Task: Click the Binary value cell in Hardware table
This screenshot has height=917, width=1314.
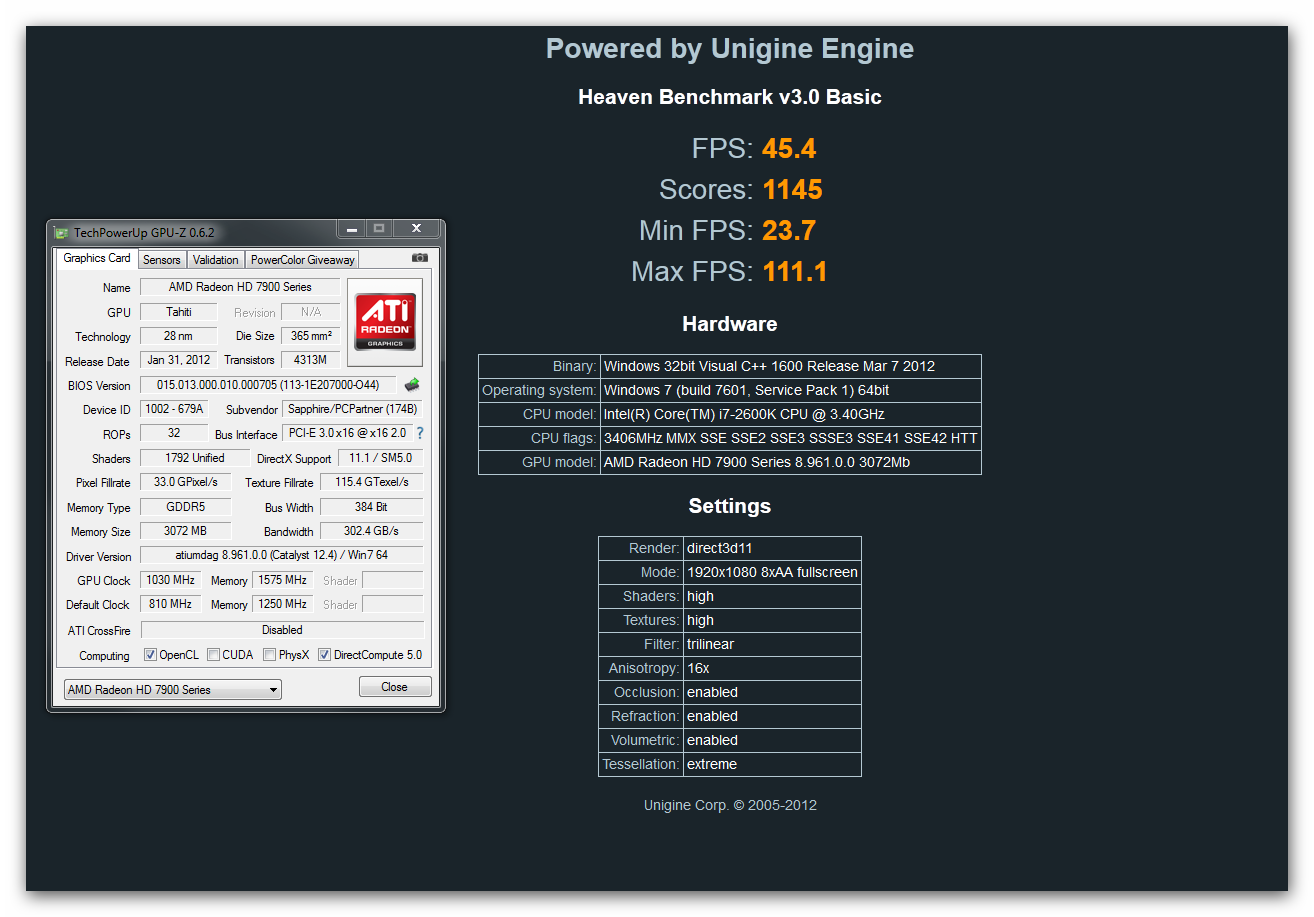Action: (791, 366)
